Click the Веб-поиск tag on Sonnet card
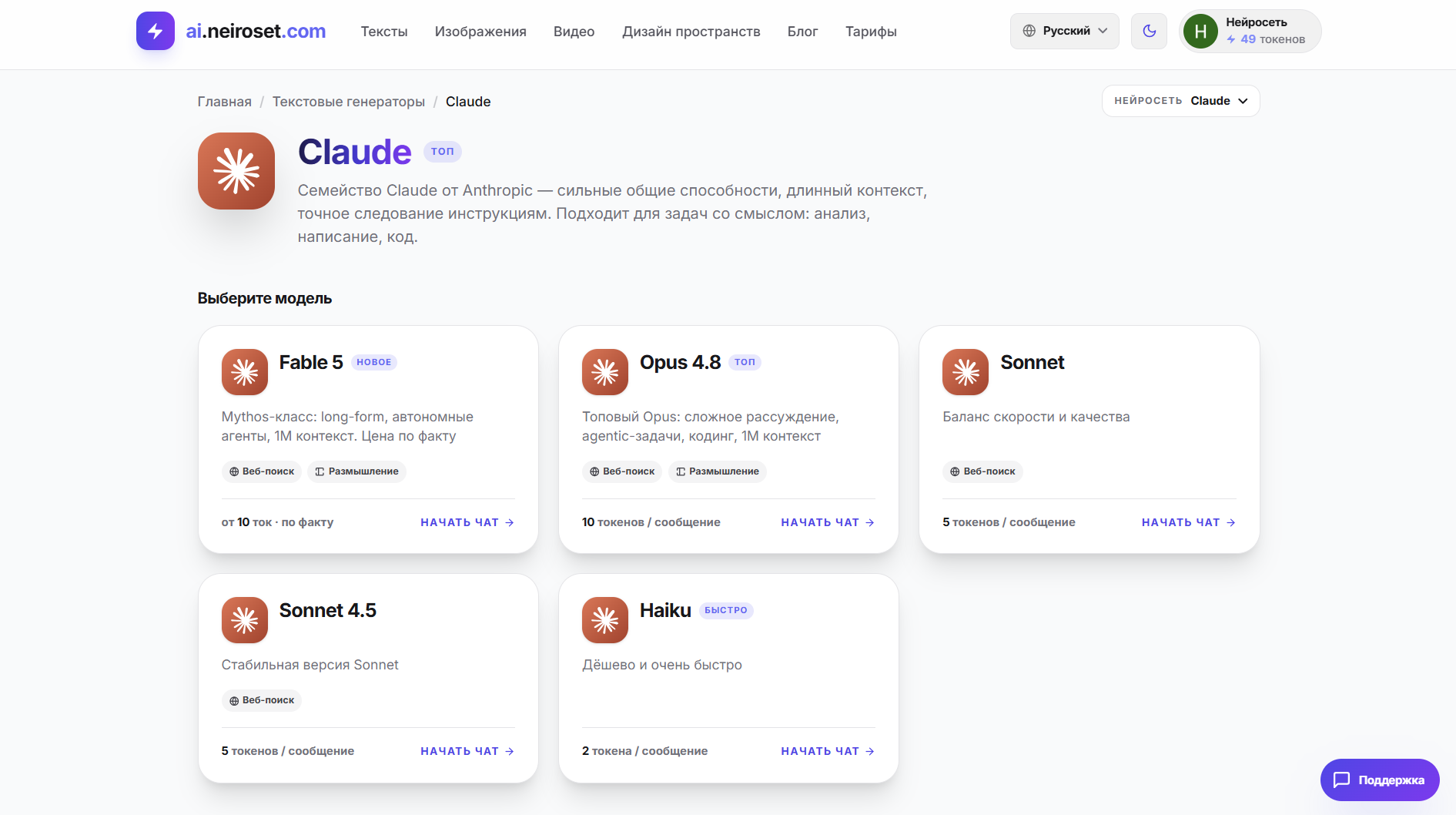 tap(982, 471)
